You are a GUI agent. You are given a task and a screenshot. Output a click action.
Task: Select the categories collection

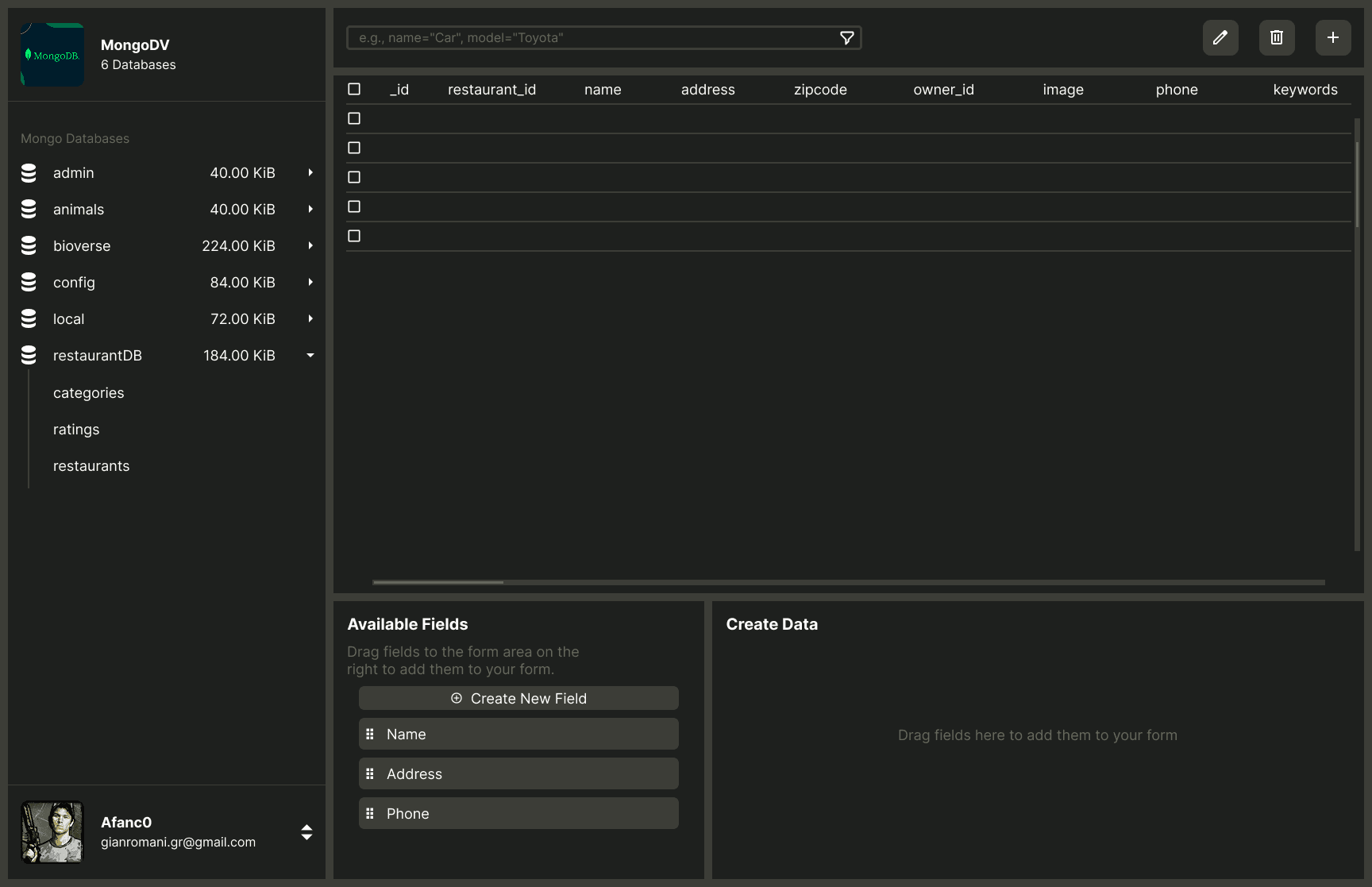click(x=89, y=393)
